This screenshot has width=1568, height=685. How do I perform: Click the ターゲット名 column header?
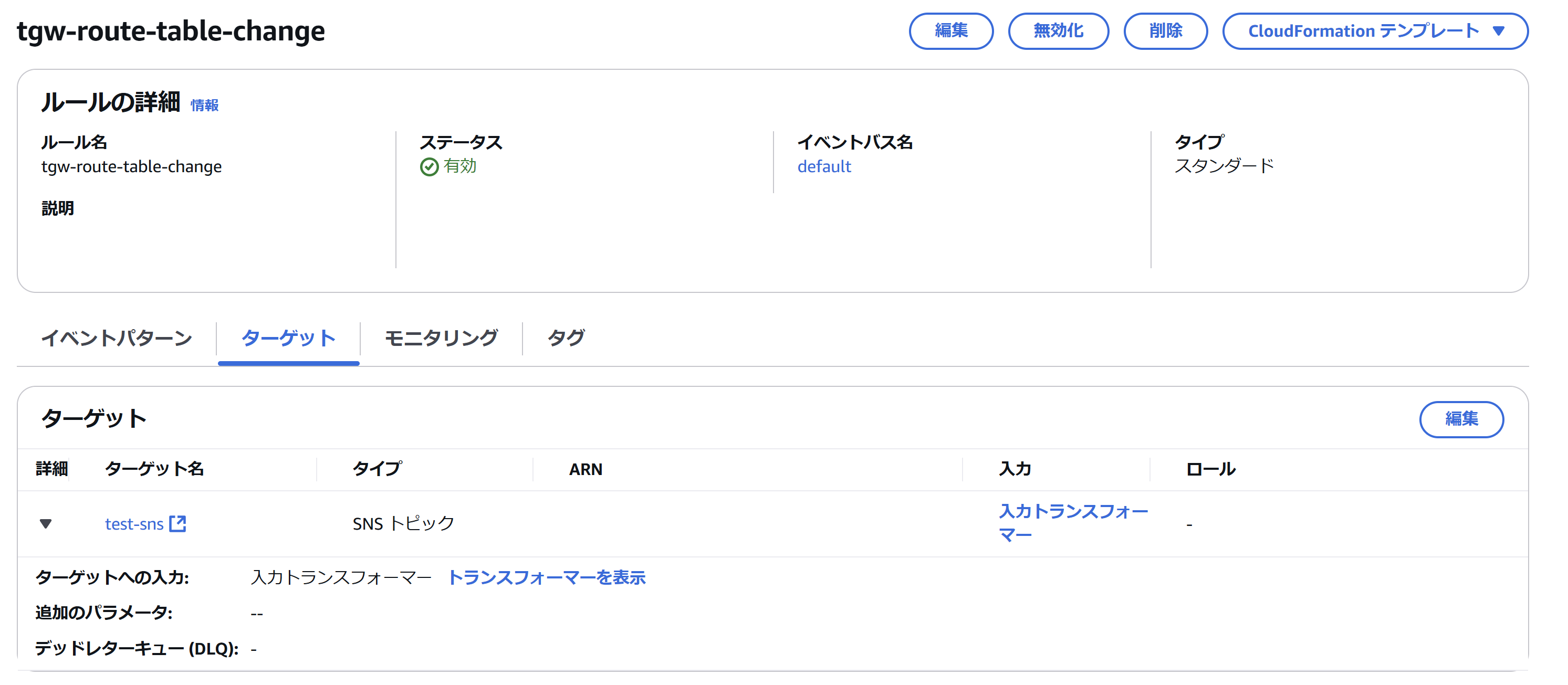tap(154, 469)
